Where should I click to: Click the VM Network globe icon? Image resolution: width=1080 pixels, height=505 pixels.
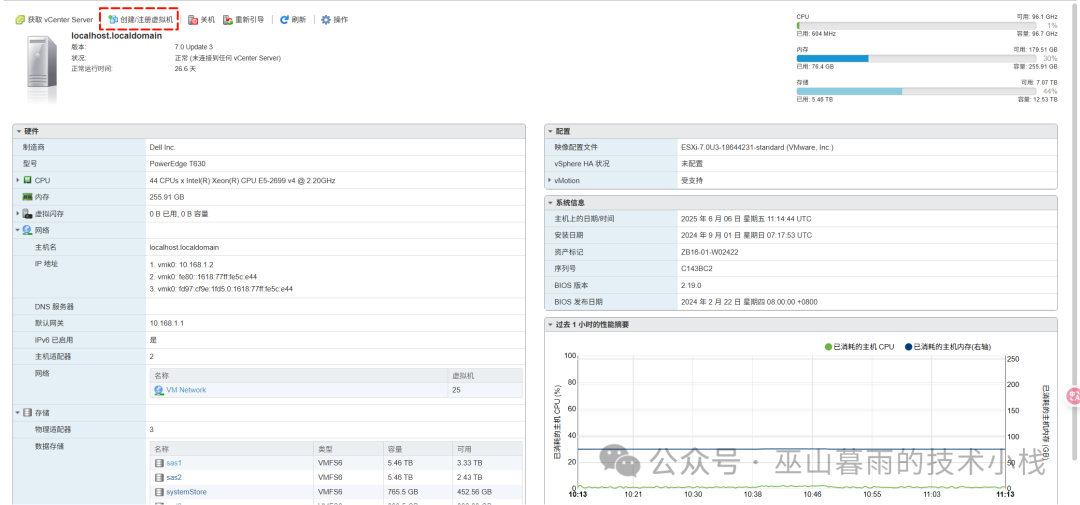(159, 390)
